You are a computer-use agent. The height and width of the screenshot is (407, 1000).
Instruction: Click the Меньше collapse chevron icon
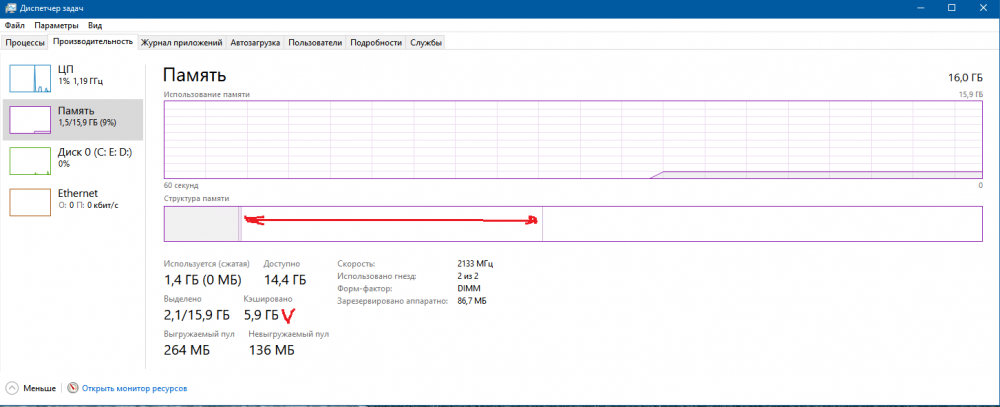(12, 388)
